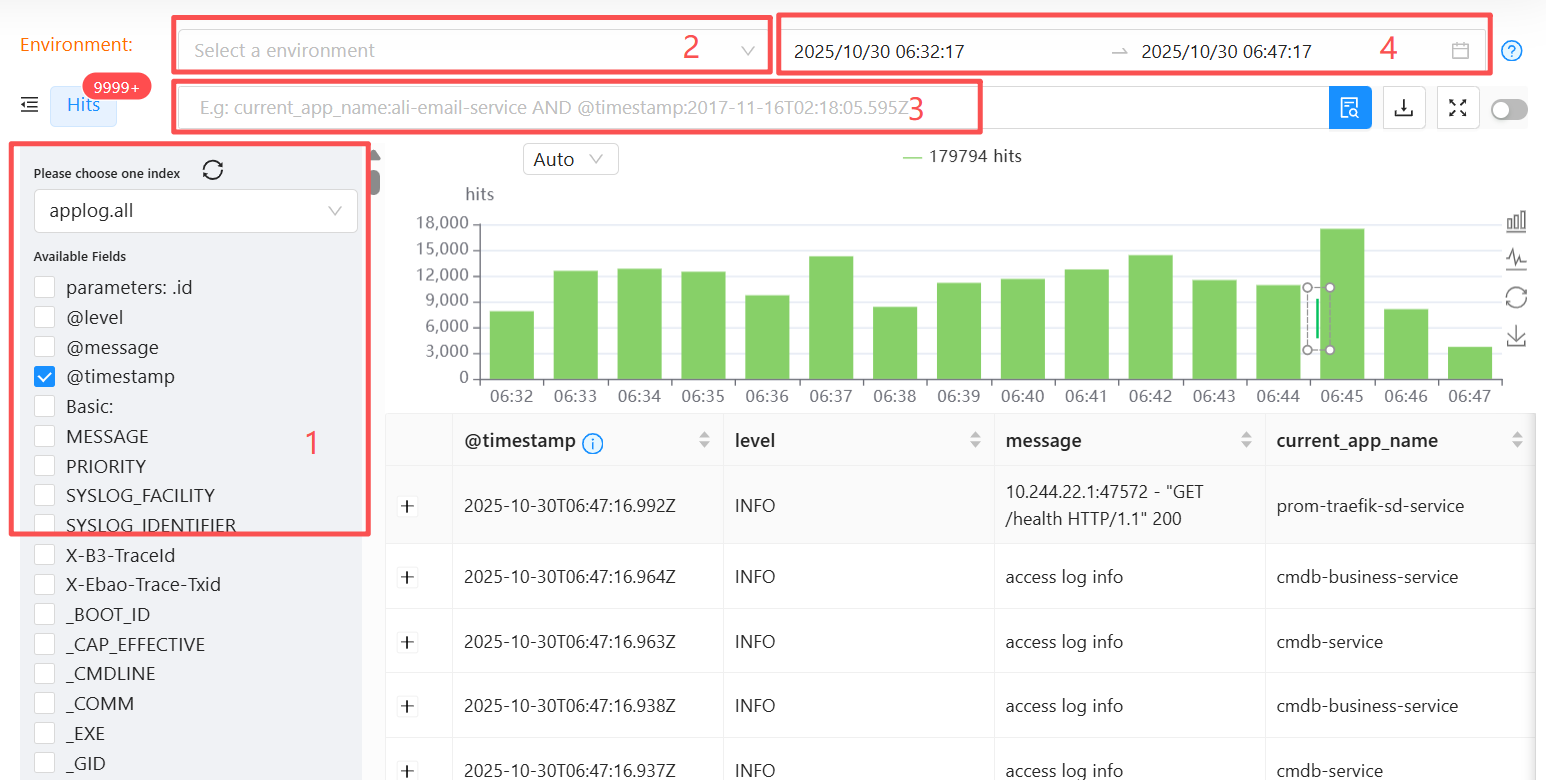Expand row with timestamp 06:47:16.938Z
The width and height of the screenshot is (1546, 780).
click(x=407, y=706)
